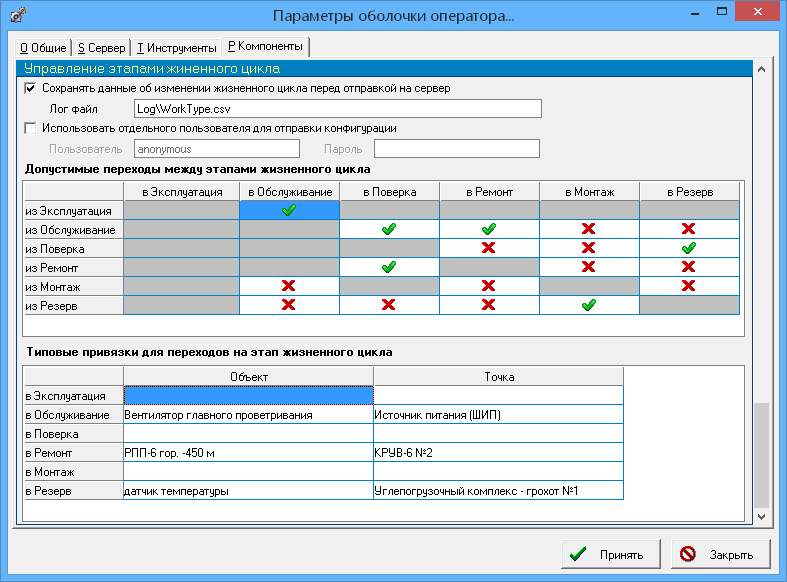Viewport: 787px width, 582px height.
Task: Toggle red cross from Резерв to Обслуживание
Action: (290, 306)
